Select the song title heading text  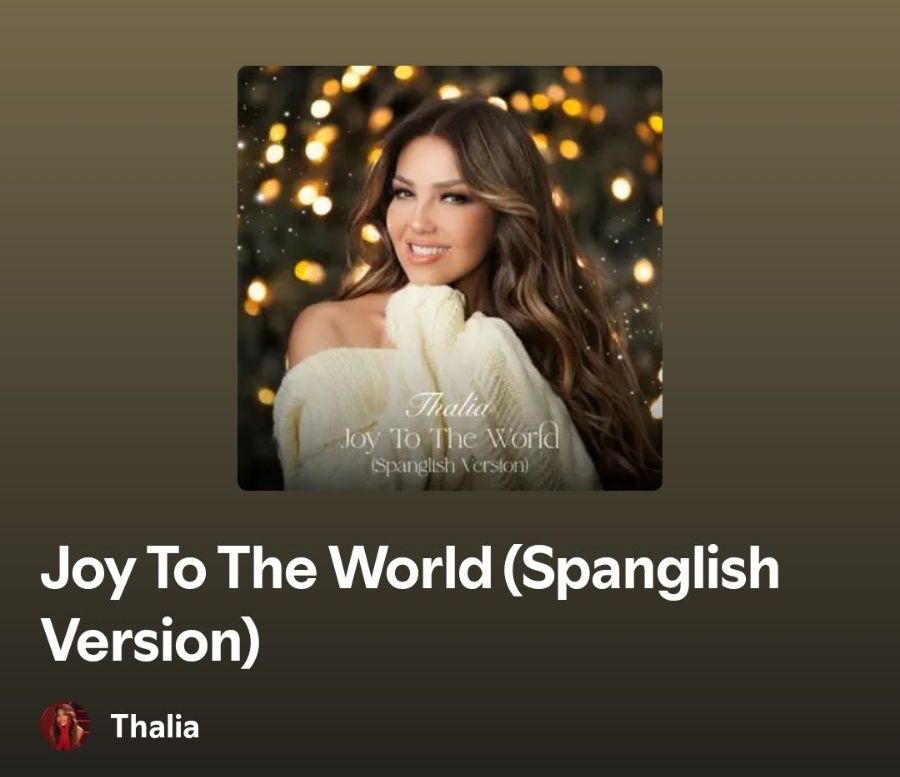pos(410,604)
